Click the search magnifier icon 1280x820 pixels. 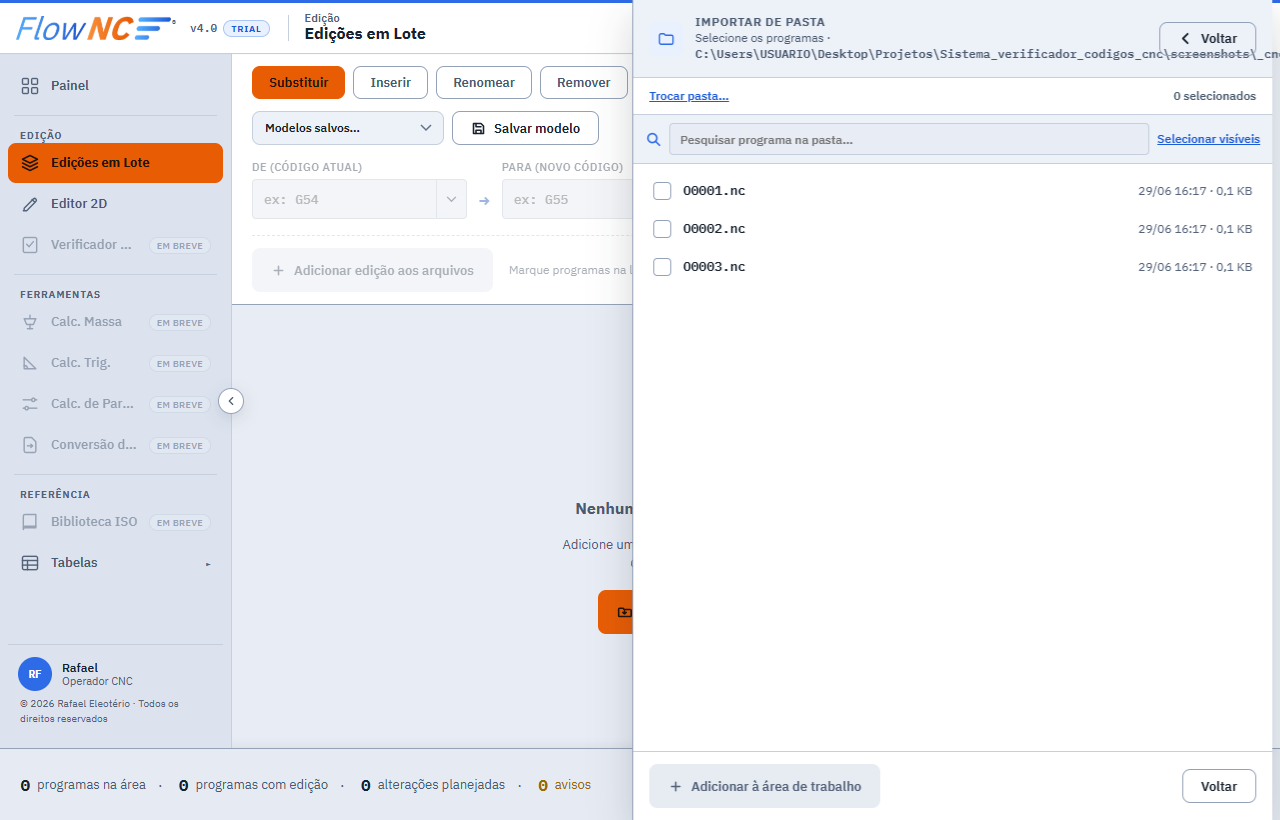click(654, 140)
